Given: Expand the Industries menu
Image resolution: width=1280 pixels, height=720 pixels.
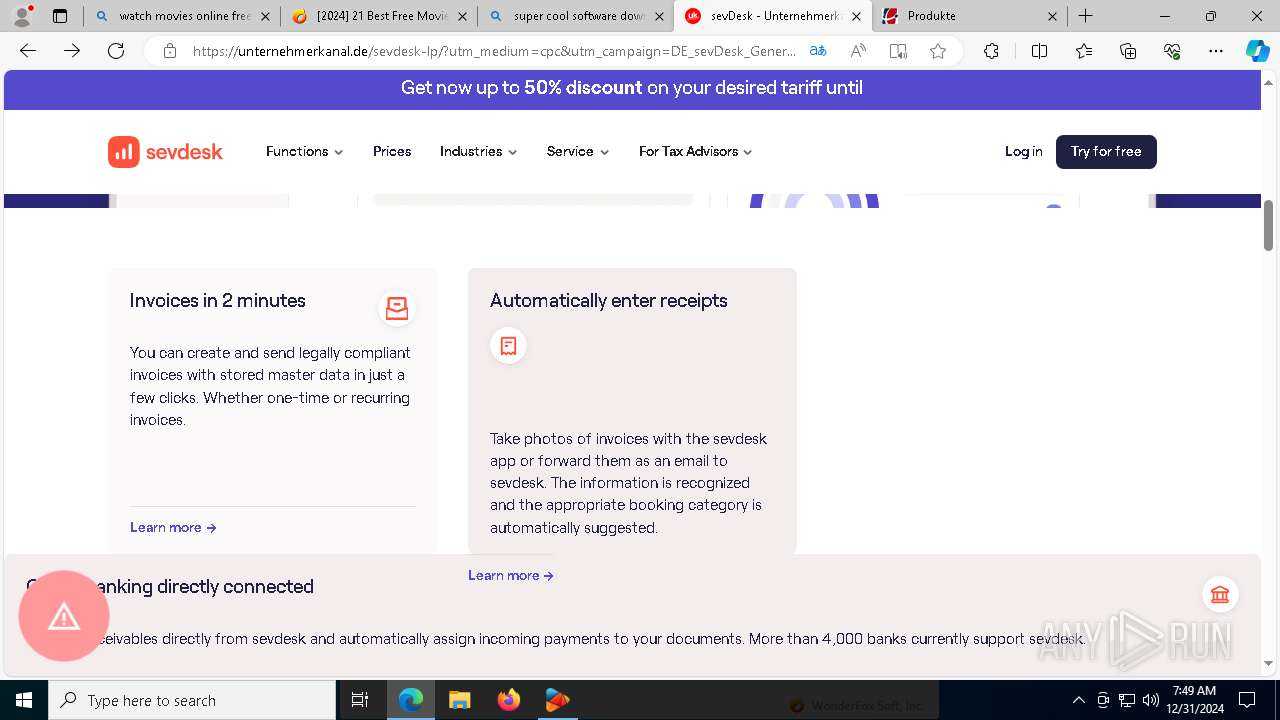Looking at the screenshot, I should pos(478,152).
